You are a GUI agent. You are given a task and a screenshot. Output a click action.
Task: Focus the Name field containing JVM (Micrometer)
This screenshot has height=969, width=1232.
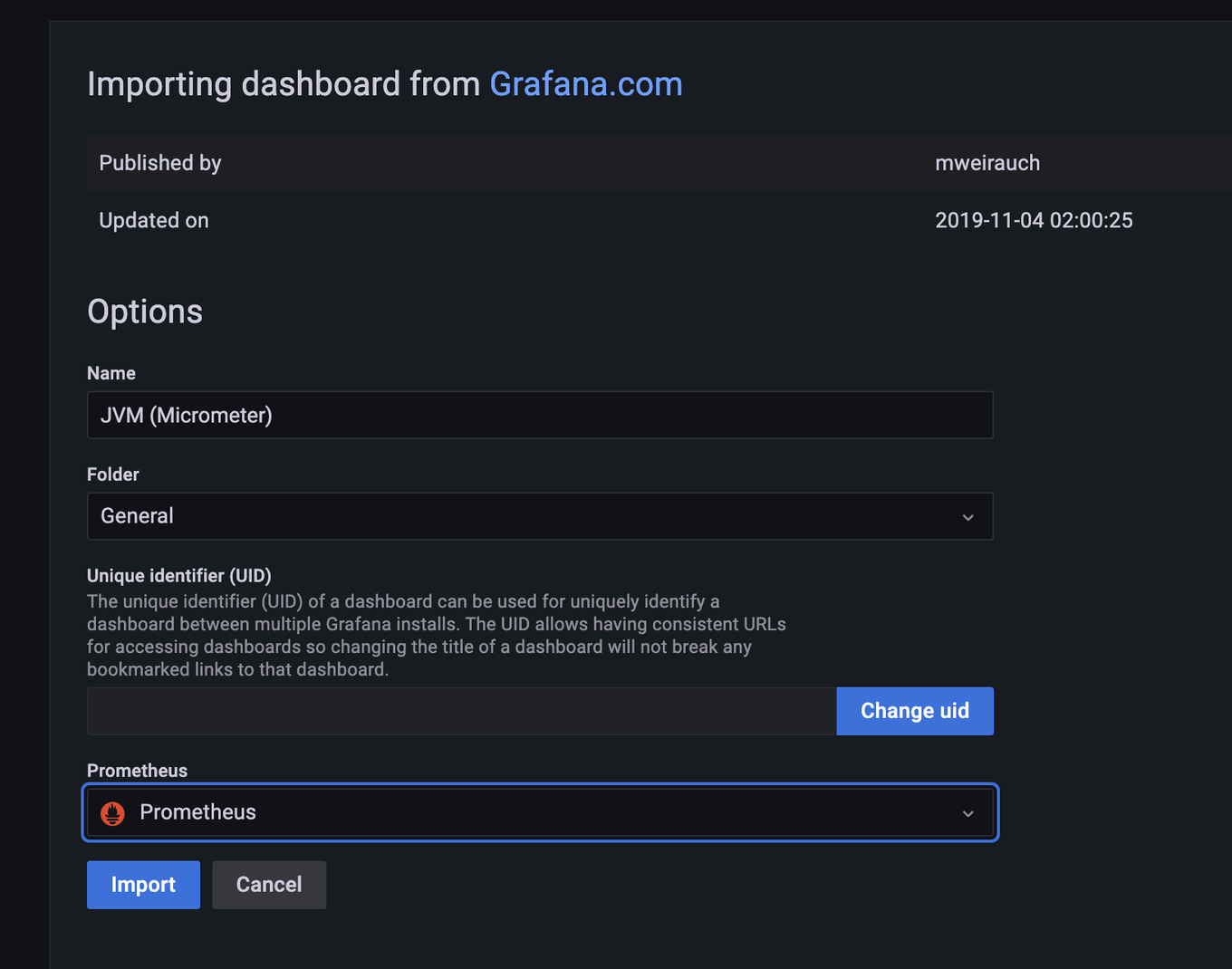coord(539,415)
